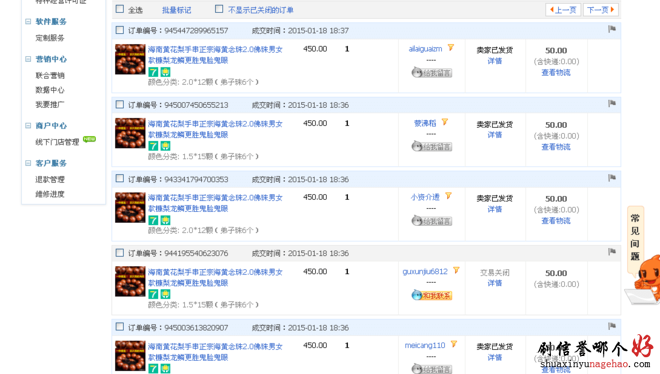Click shield badge in order 945447289965157
This screenshot has width=660, height=374.
coord(165,72)
